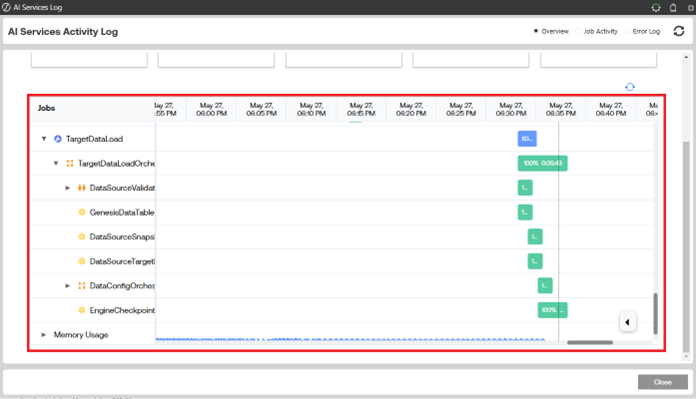Click the May 27, 08:05 PM time header
Image resolution: width=696 pixels, height=399 pixels.
(x=261, y=109)
